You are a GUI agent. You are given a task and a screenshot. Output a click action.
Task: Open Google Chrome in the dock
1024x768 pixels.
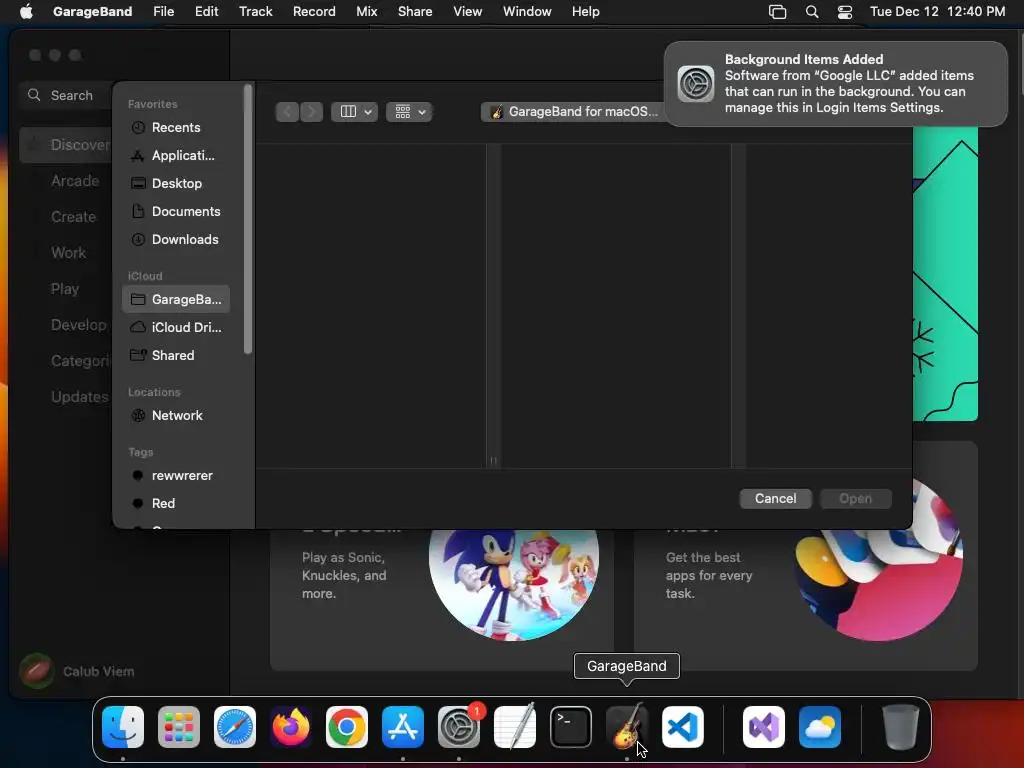(x=347, y=727)
